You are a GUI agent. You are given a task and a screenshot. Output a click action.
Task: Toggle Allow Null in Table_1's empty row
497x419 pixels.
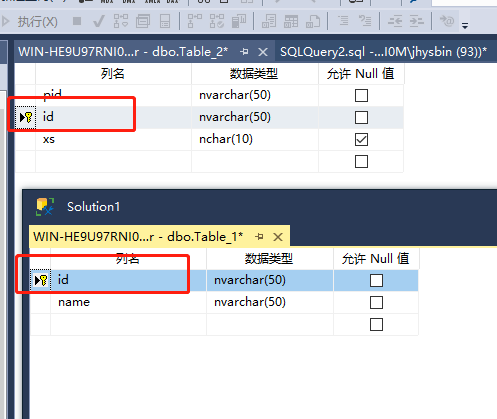(376, 324)
